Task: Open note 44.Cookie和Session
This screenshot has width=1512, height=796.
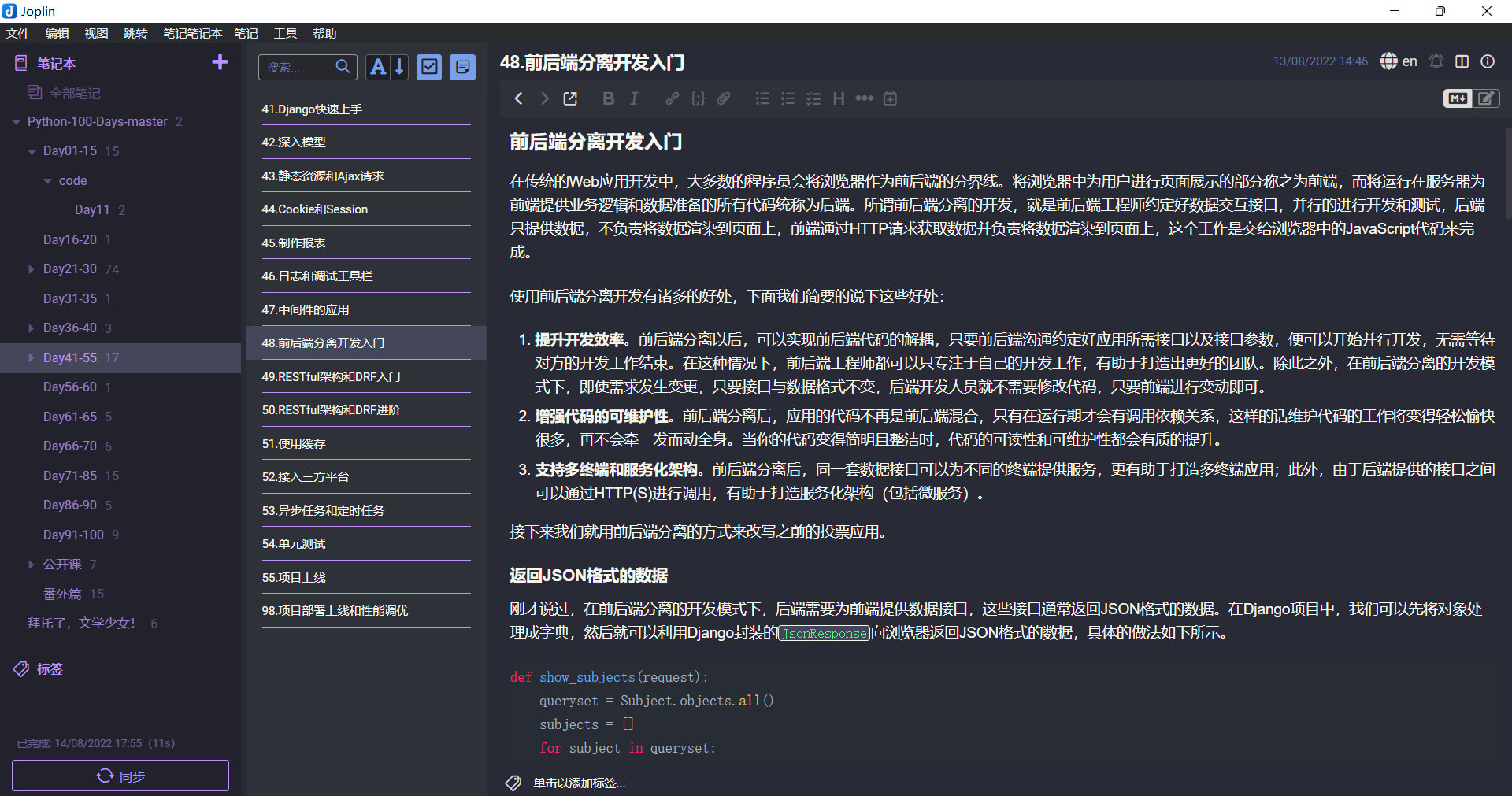Action: pos(366,209)
